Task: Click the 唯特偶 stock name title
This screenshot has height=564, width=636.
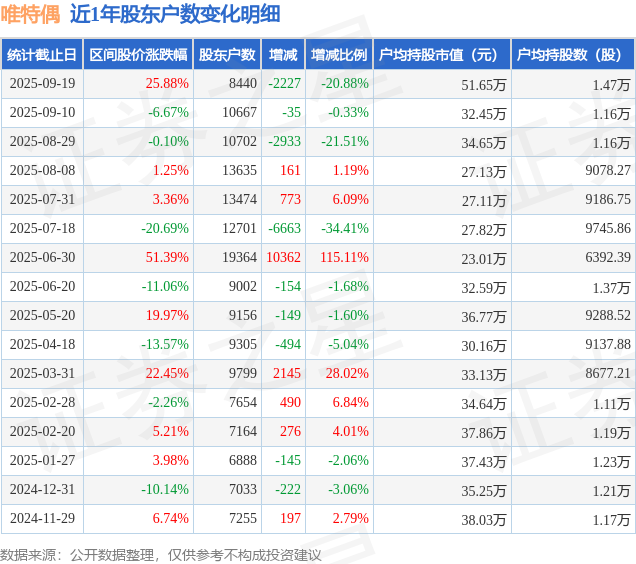Action: tap(30, 15)
